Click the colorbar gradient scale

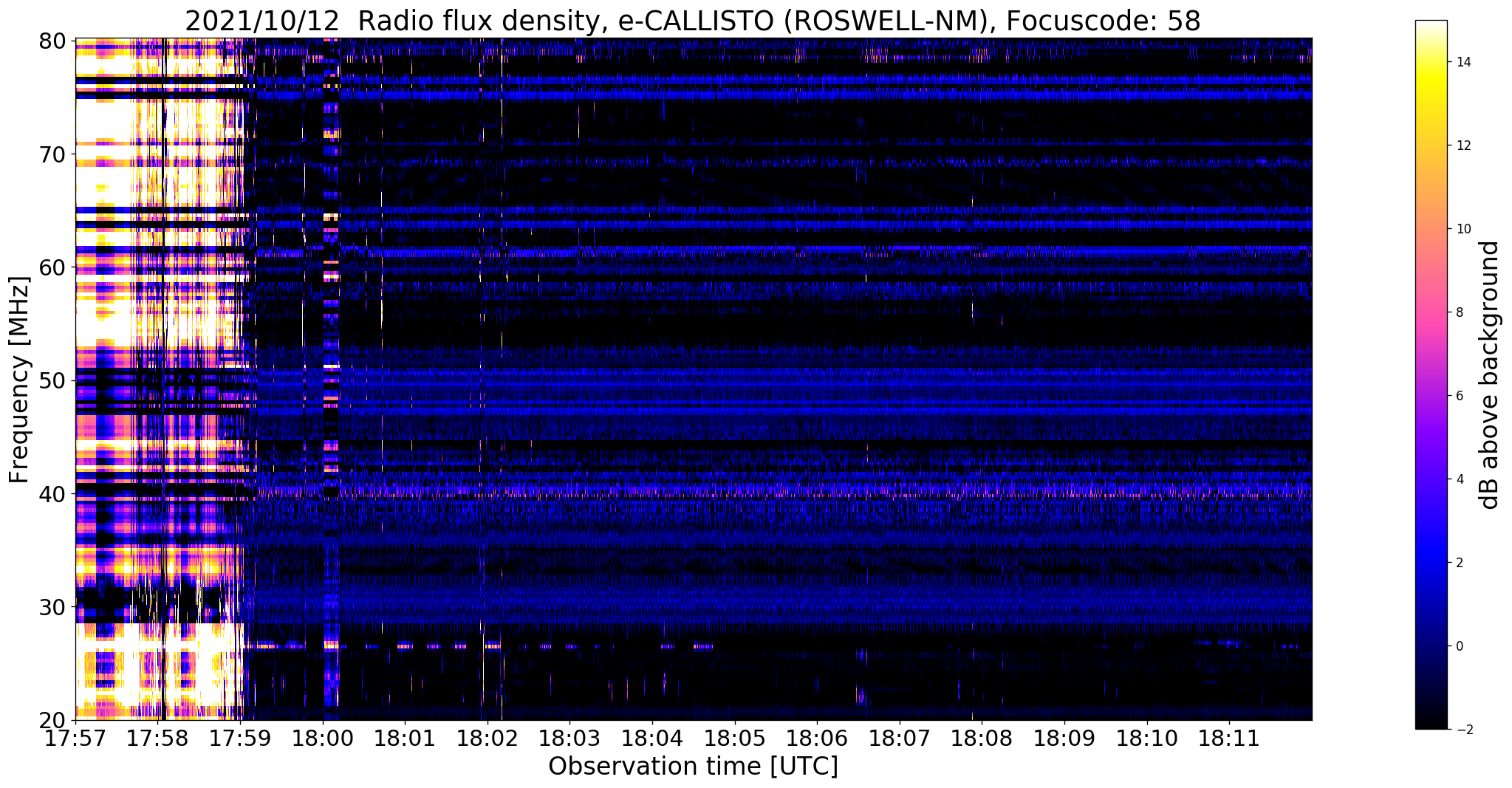coord(1431,374)
